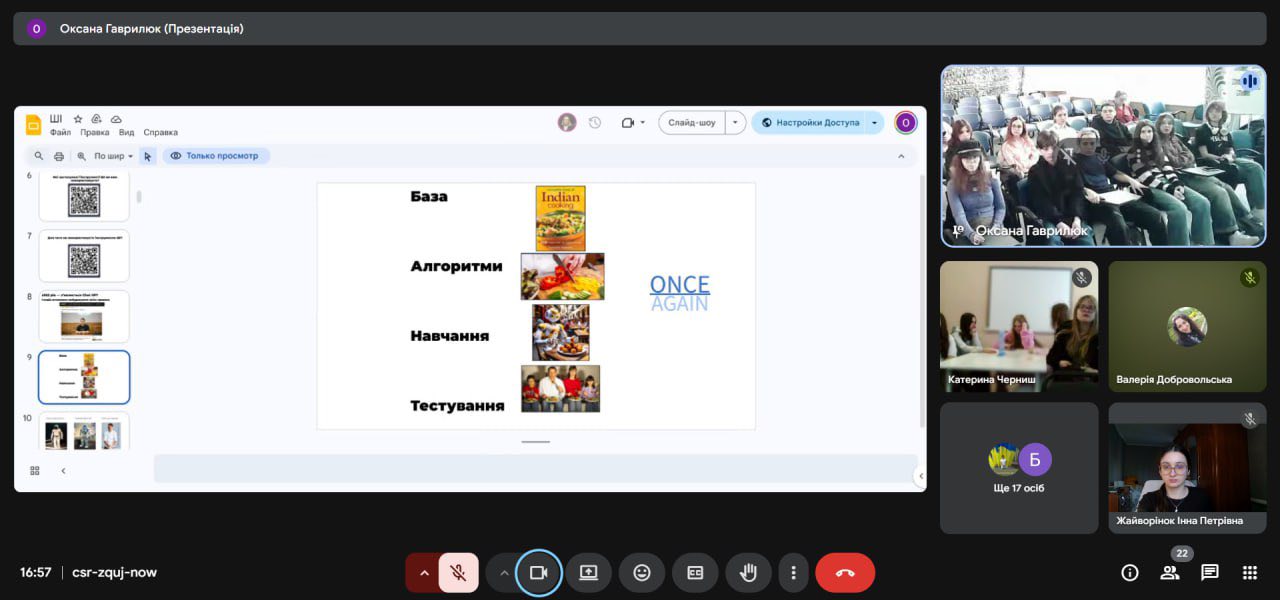Open the three-dot more options menu
Screen dimensions: 1280x600
(x=793, y=573)
